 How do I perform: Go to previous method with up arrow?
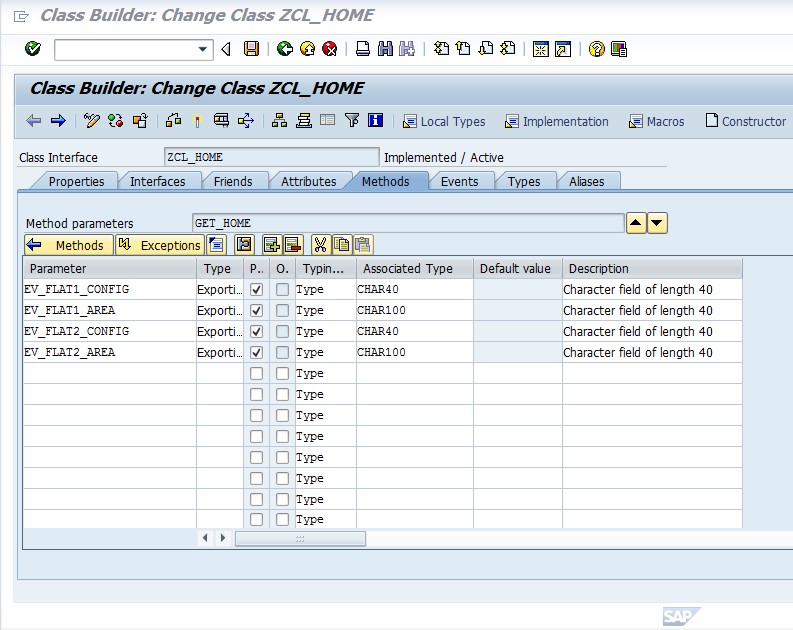[636, 223]
